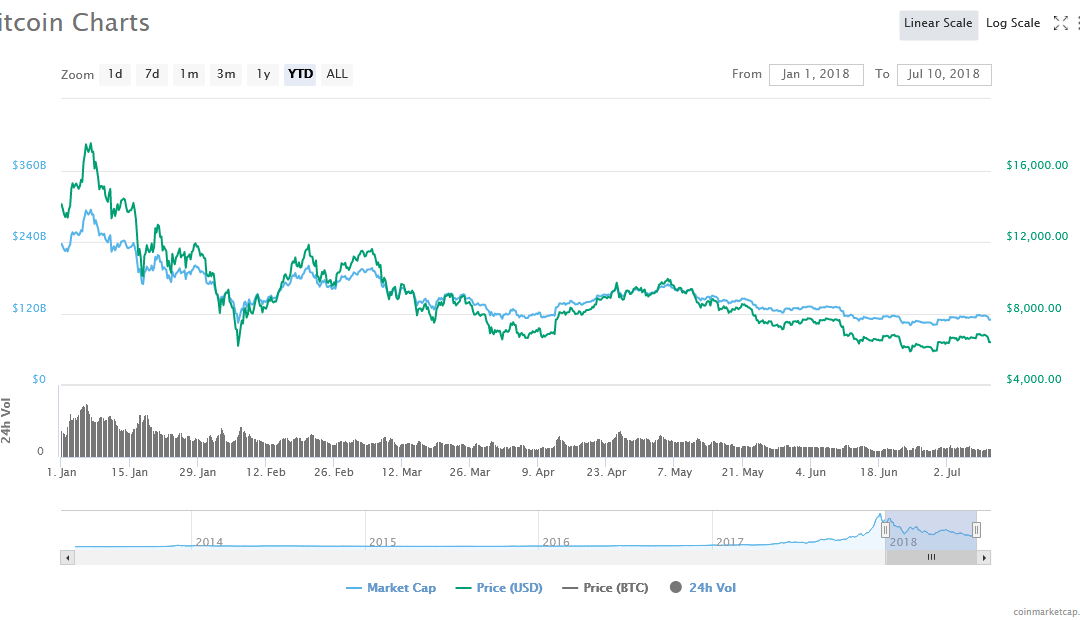This screenshot has width=1080, height=620.
Task: Click the $360B market cap axis label
Action: pos(30,165)
